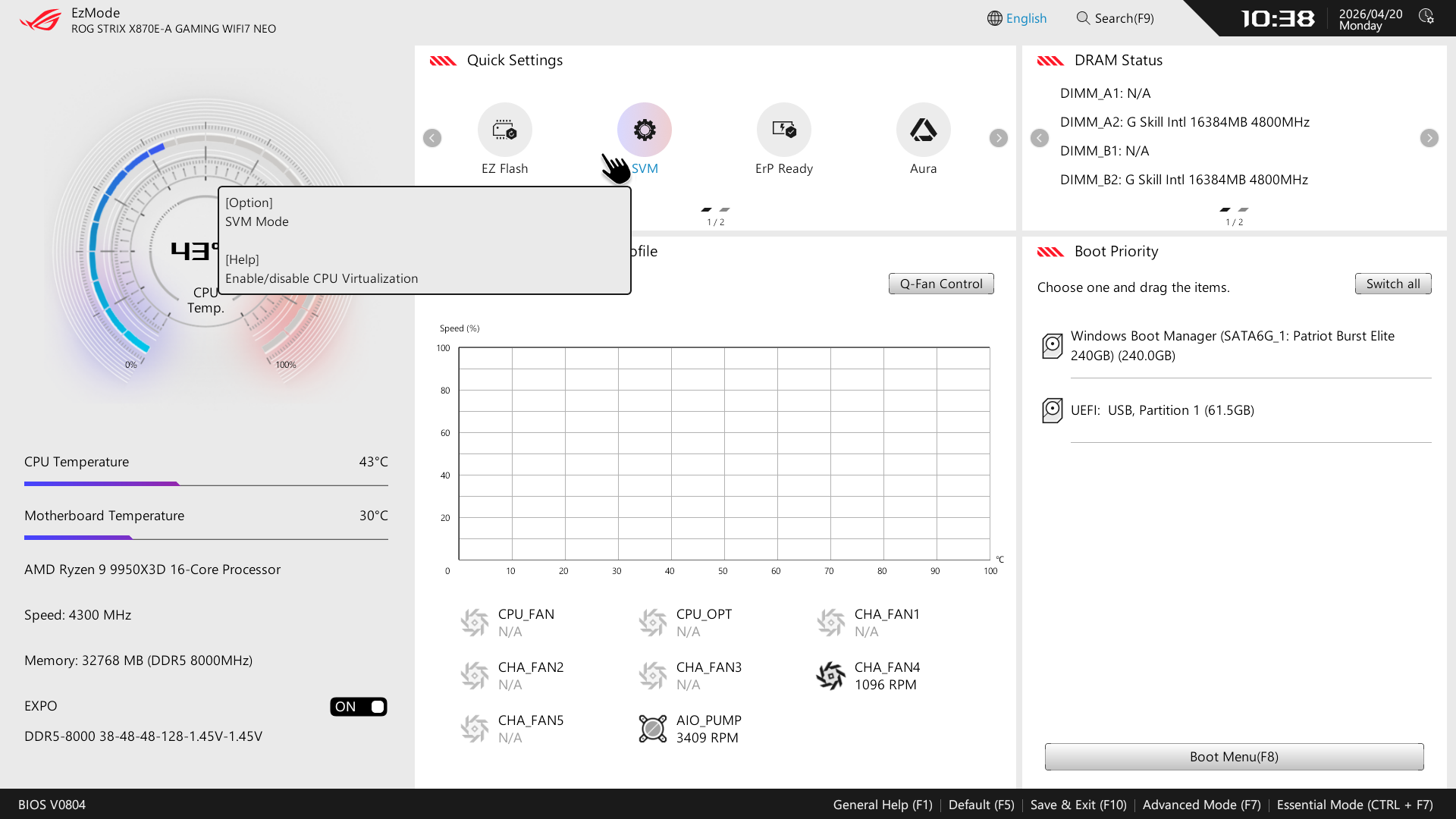Screen dimensions: 1456x819
Task: Click the Q-Fan Control button
Action: 940,284
